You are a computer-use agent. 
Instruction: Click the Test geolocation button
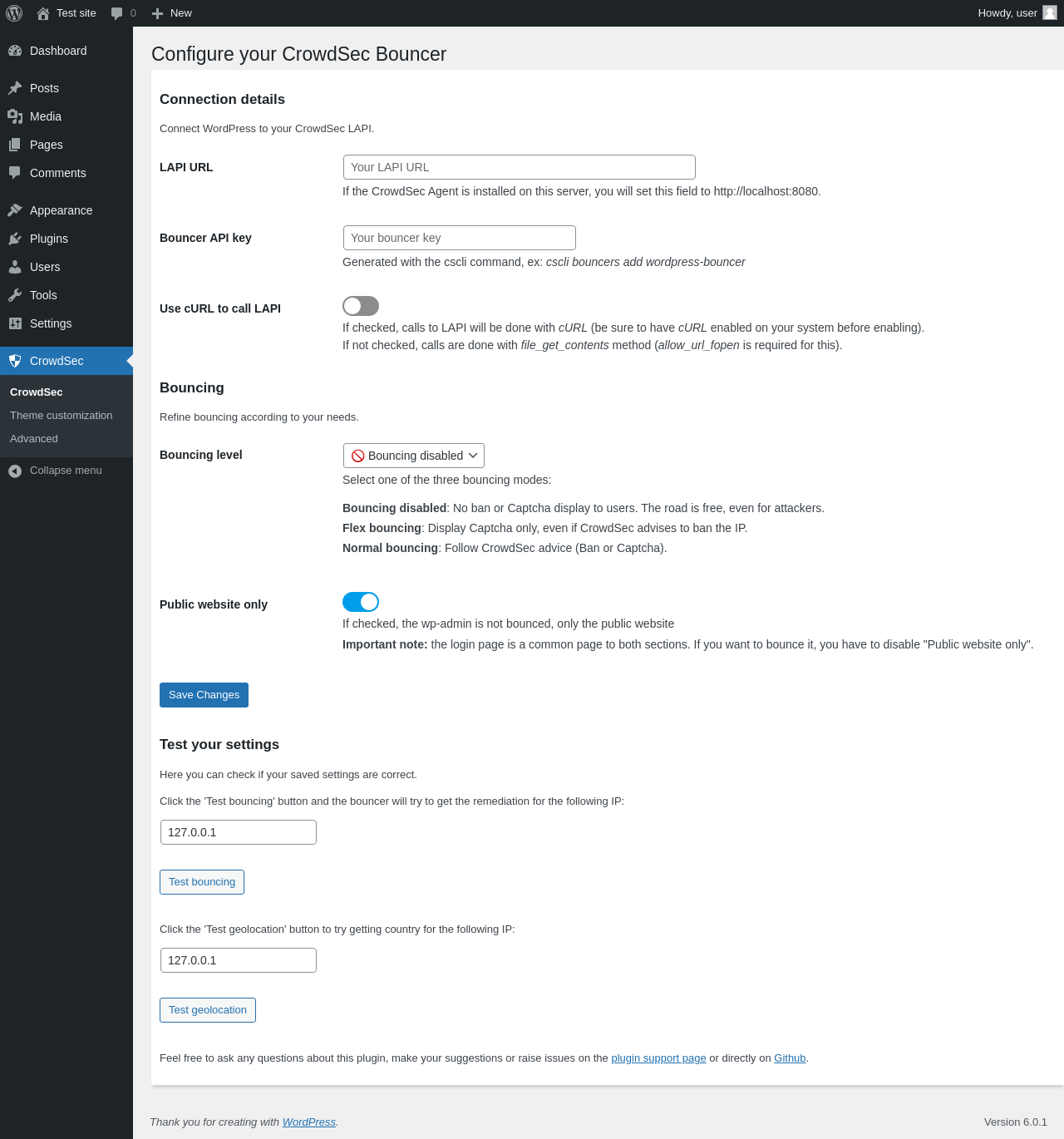pyautogui.click(x=208, y=1010)
